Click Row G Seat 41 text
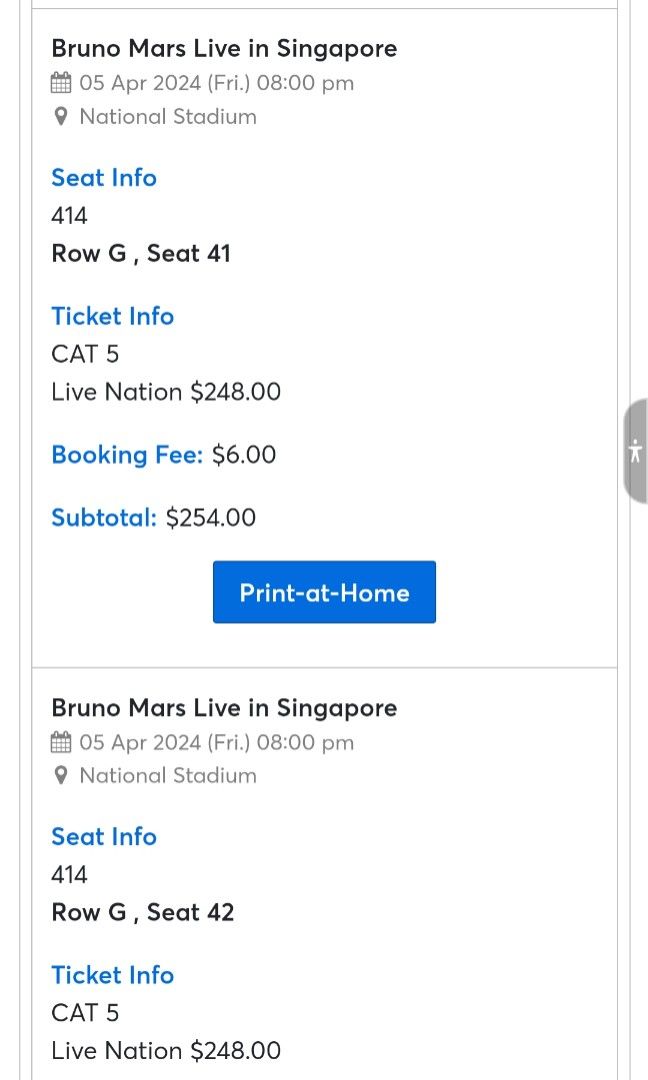Viewport: 648px width, 1080px height. [141, 253]
